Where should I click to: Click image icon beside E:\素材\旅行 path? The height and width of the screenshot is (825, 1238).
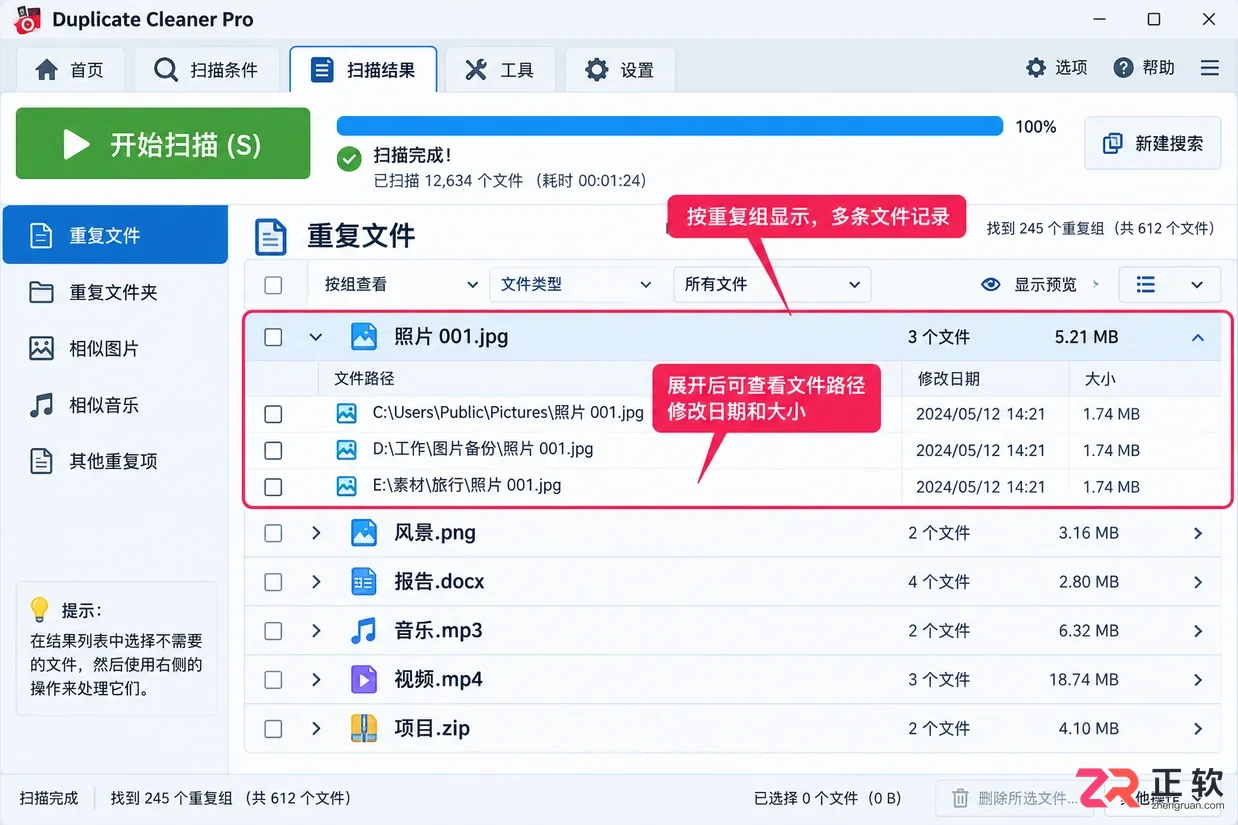click(347, 486)
